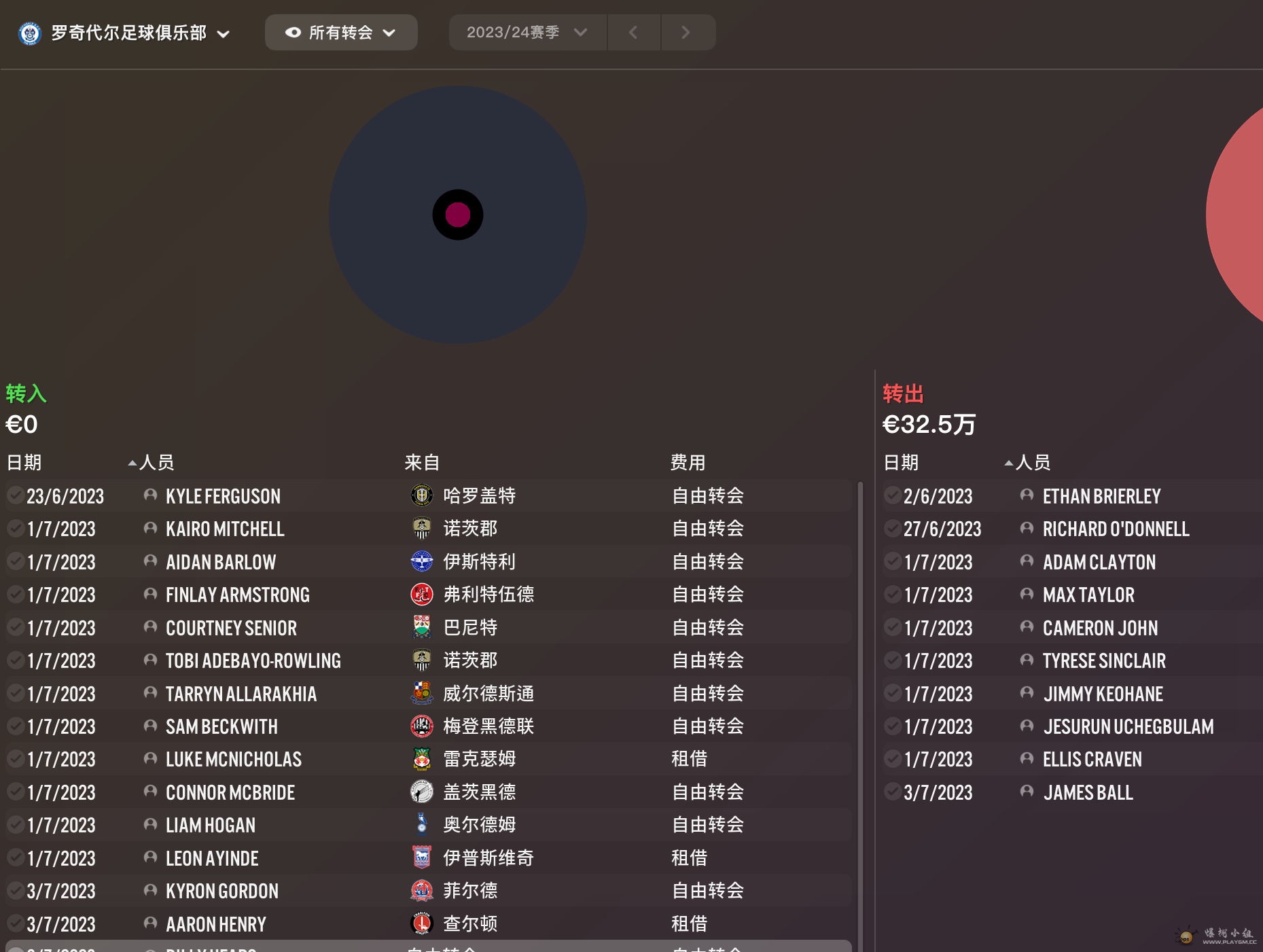Screen dimensions: 1263x952
Task: Click the Rochdale club crest icon
Action: (x=30, y=33)
